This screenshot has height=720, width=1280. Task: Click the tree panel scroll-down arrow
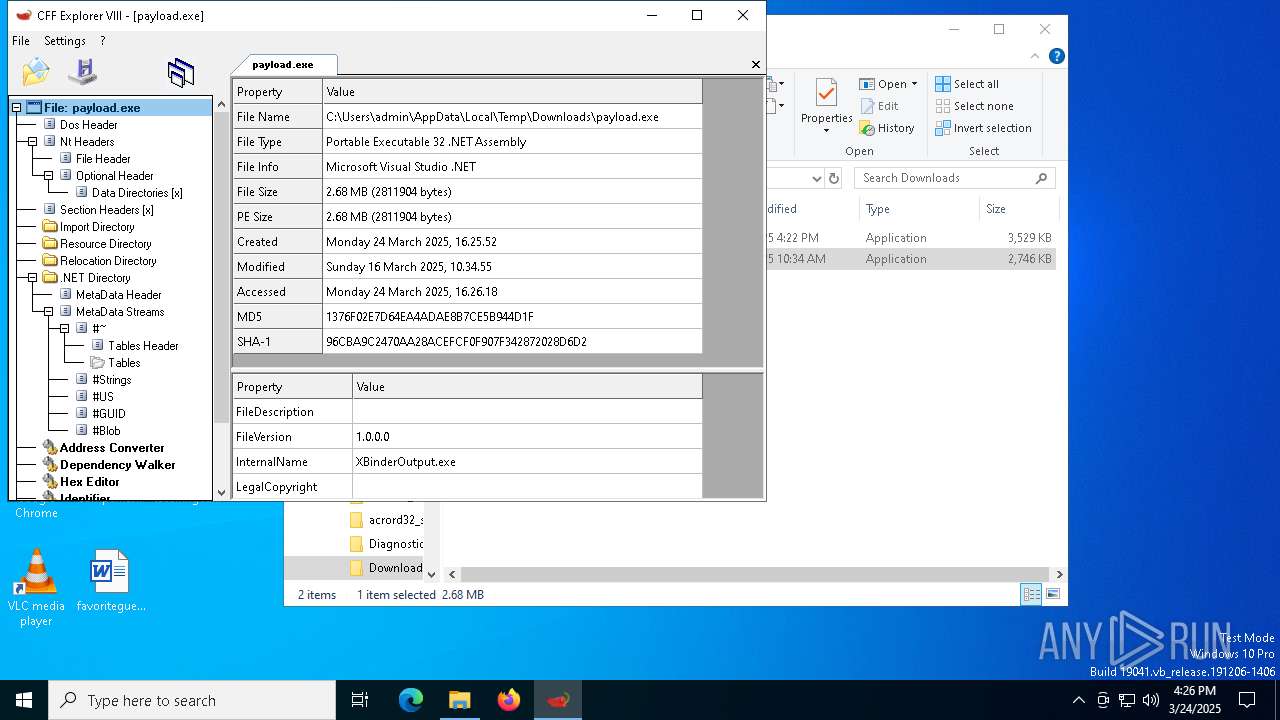[x=221, y=492]
